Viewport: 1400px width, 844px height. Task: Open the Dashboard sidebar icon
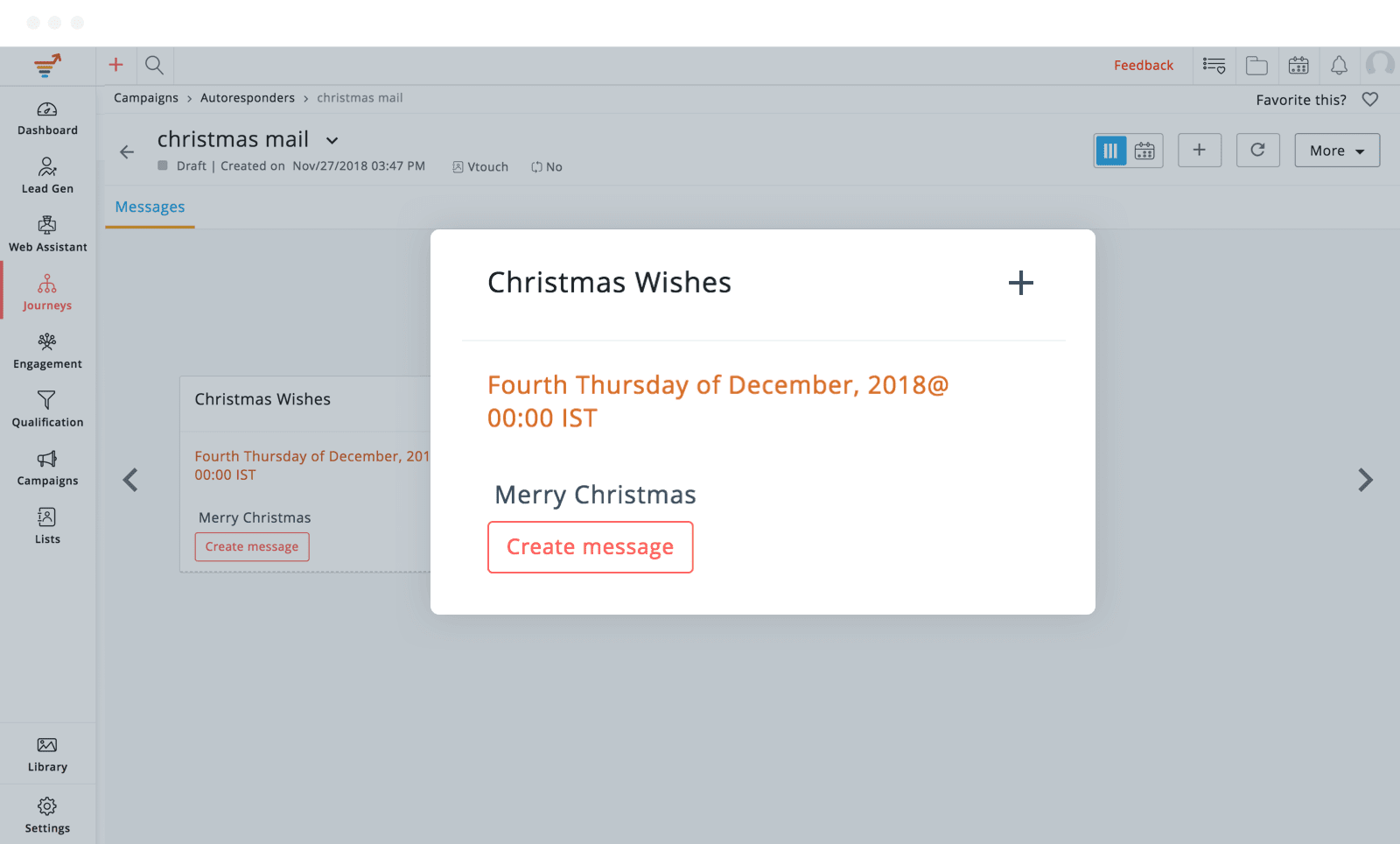tap(47, 109)
